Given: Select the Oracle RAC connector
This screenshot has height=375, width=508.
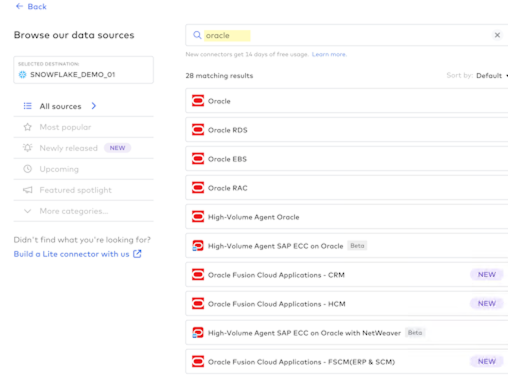Looking at the screenshot, I should tap(347, 188).
